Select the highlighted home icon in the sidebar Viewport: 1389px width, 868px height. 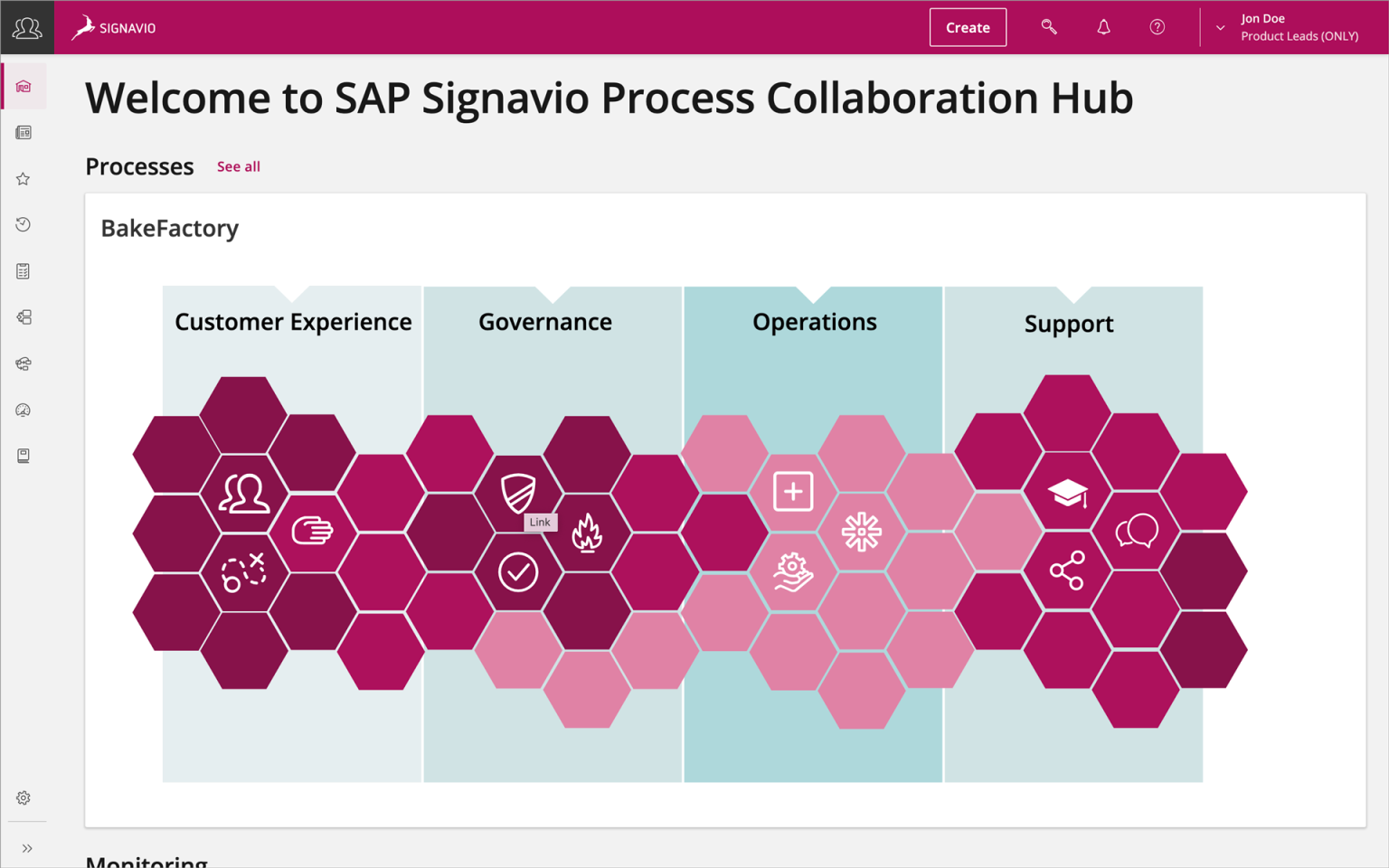point(23,86)
